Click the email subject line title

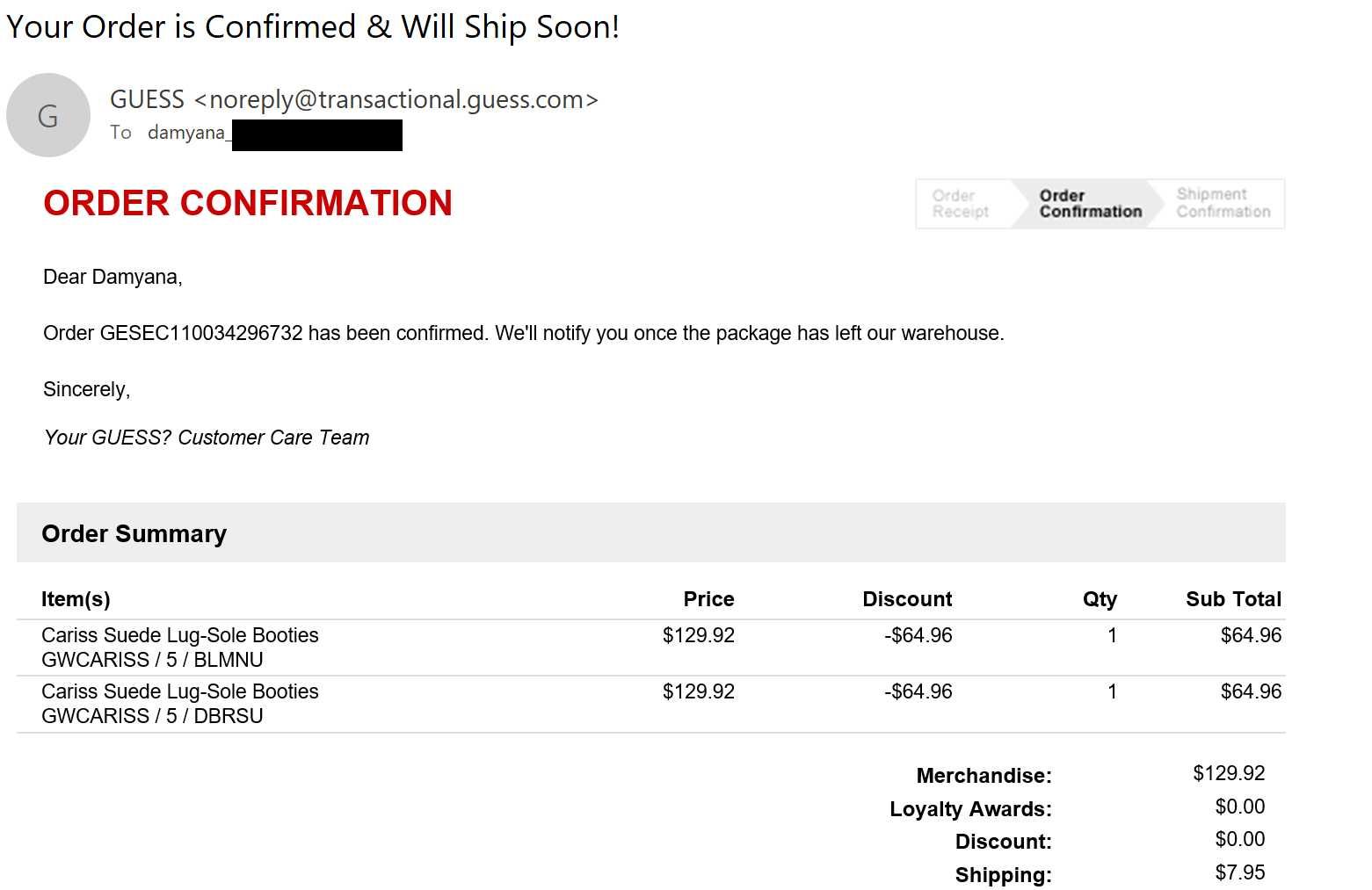(313, 26)
